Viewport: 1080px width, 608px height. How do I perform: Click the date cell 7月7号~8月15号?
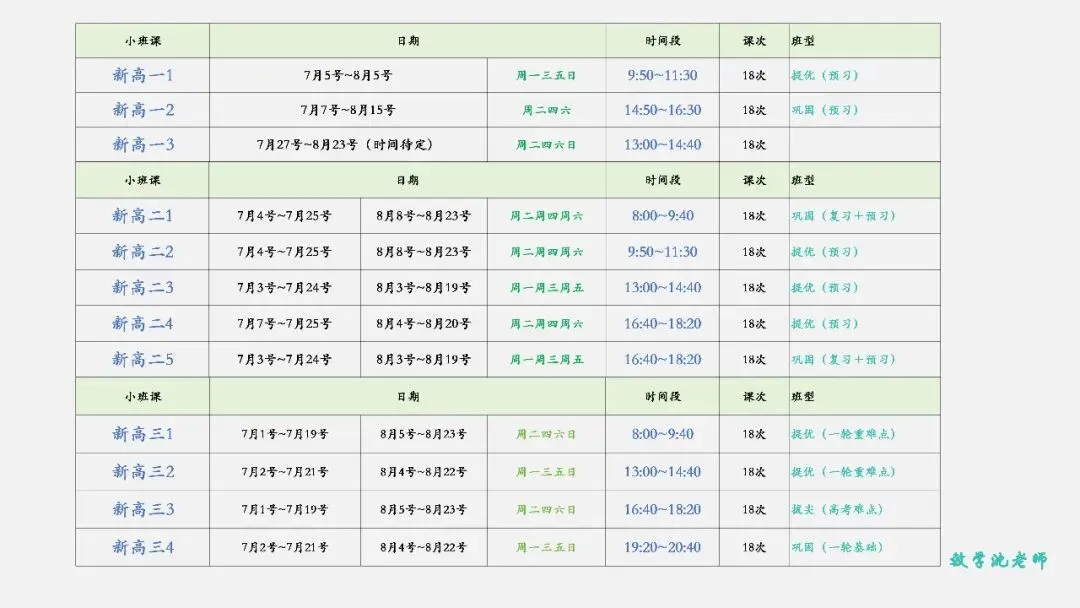tap(348, 109)
